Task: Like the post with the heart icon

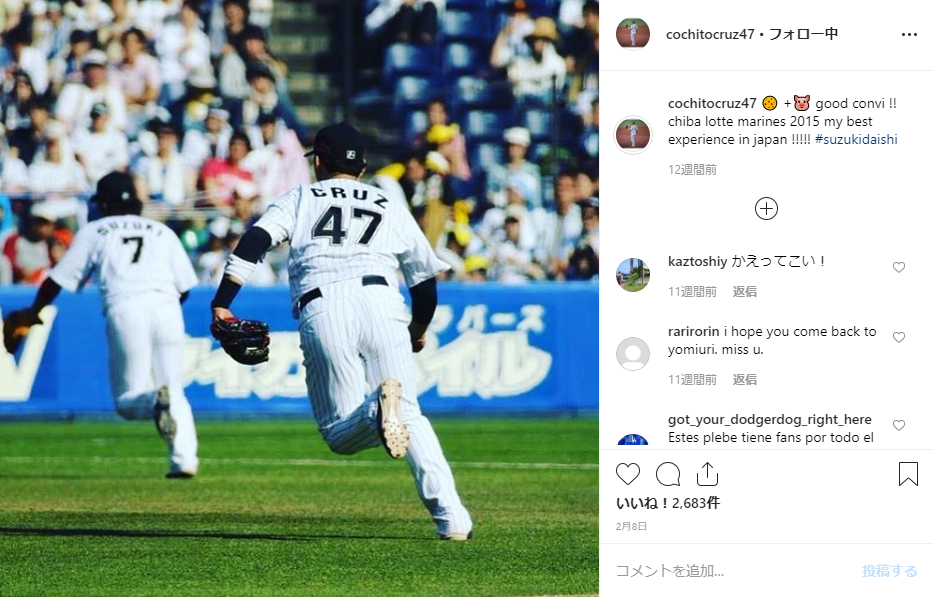Action: pyautogui.click(x=627, y=474)
